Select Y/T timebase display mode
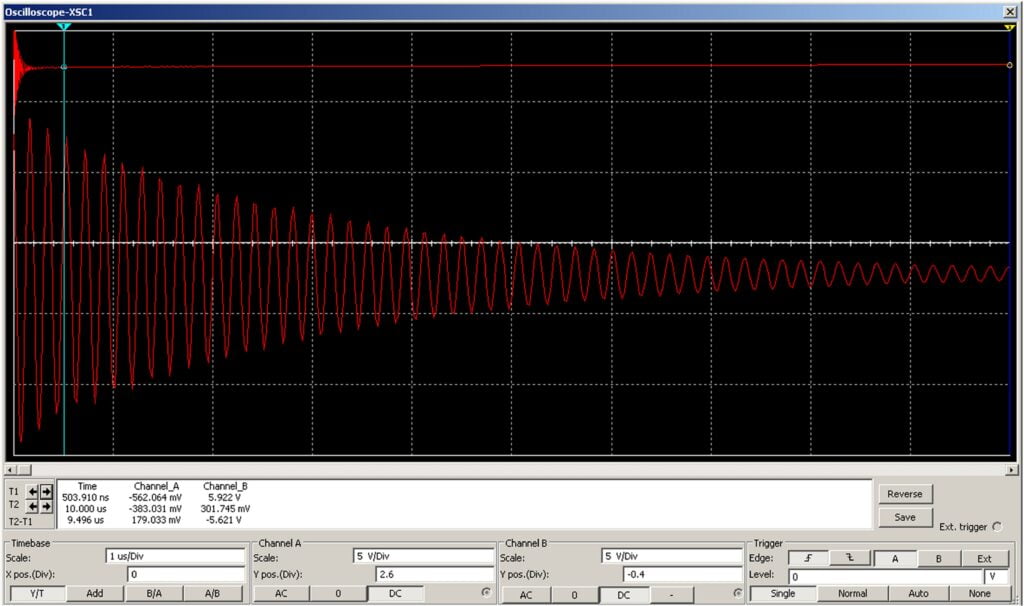The image size is (1024, 606). pos(35,594)
